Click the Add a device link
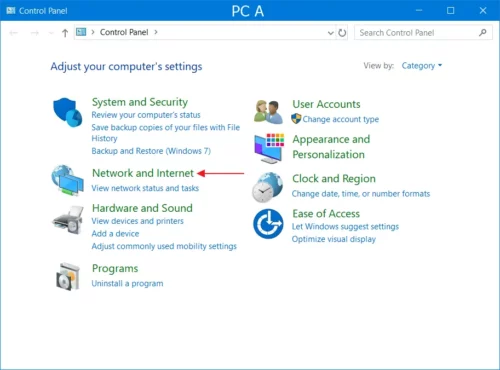 115,234
